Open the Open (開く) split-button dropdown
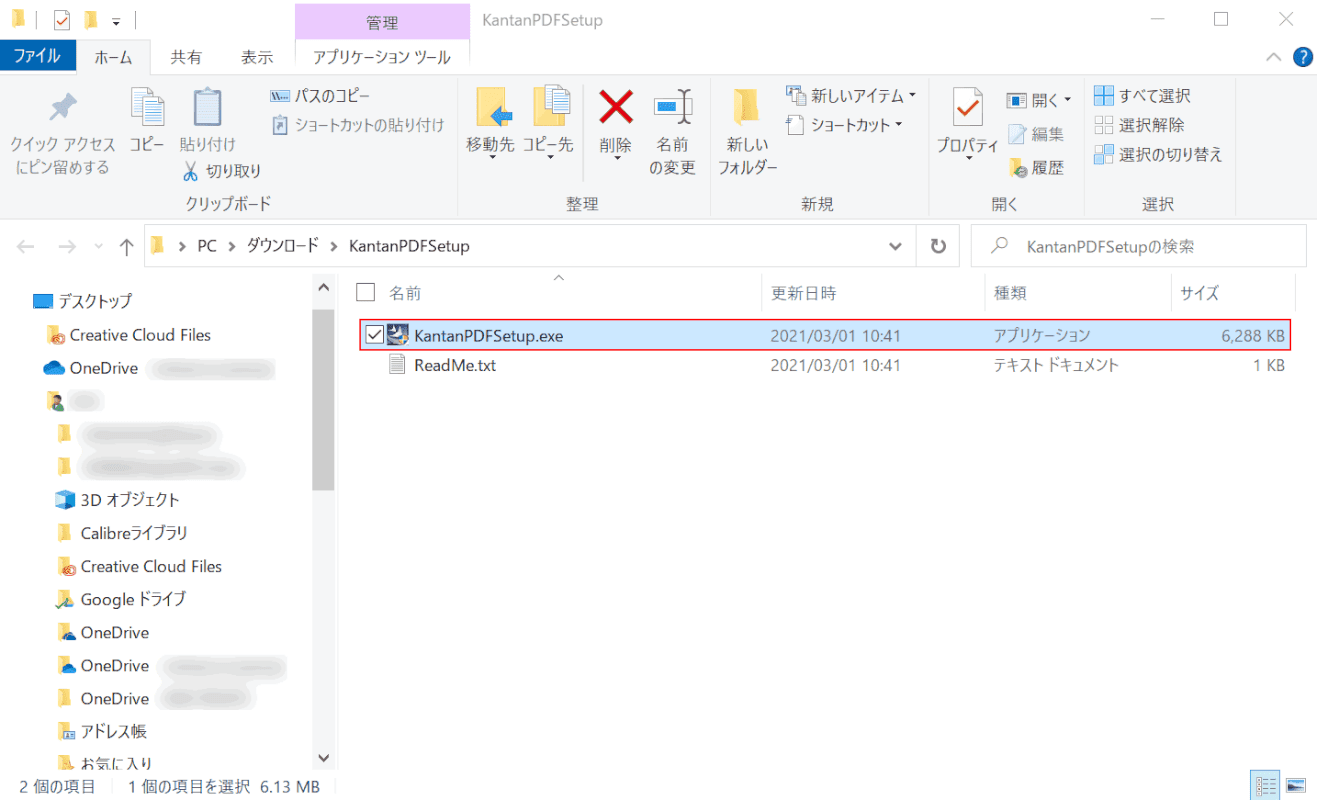Screen dimensions: 1317x800 click(1067, 100)
